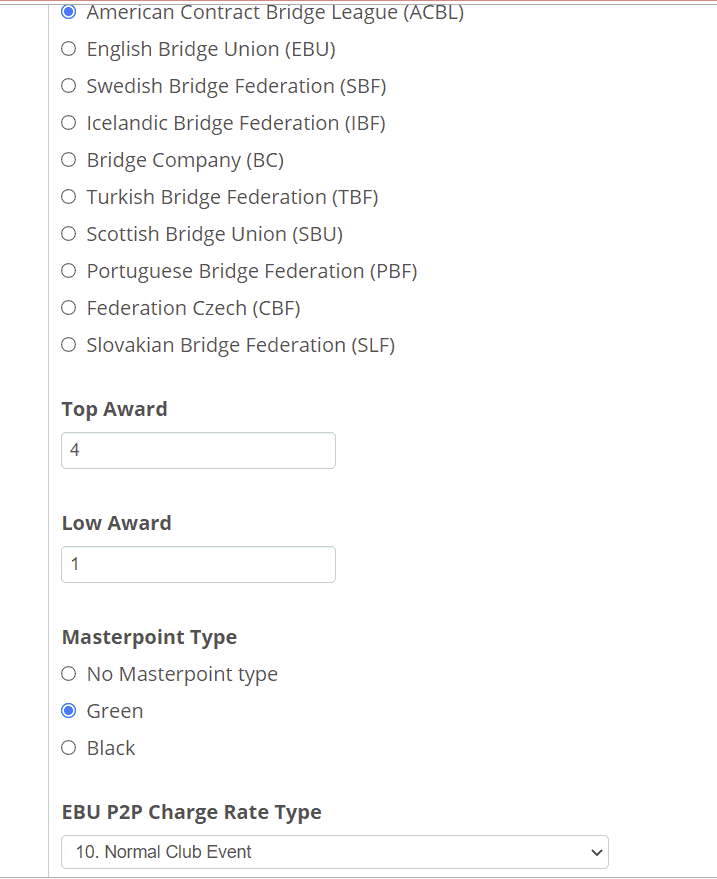Open EBU P2P Charge Rate Type dropdown
The width and height of the screenshot is (717, 879).
tap(334, 852)
